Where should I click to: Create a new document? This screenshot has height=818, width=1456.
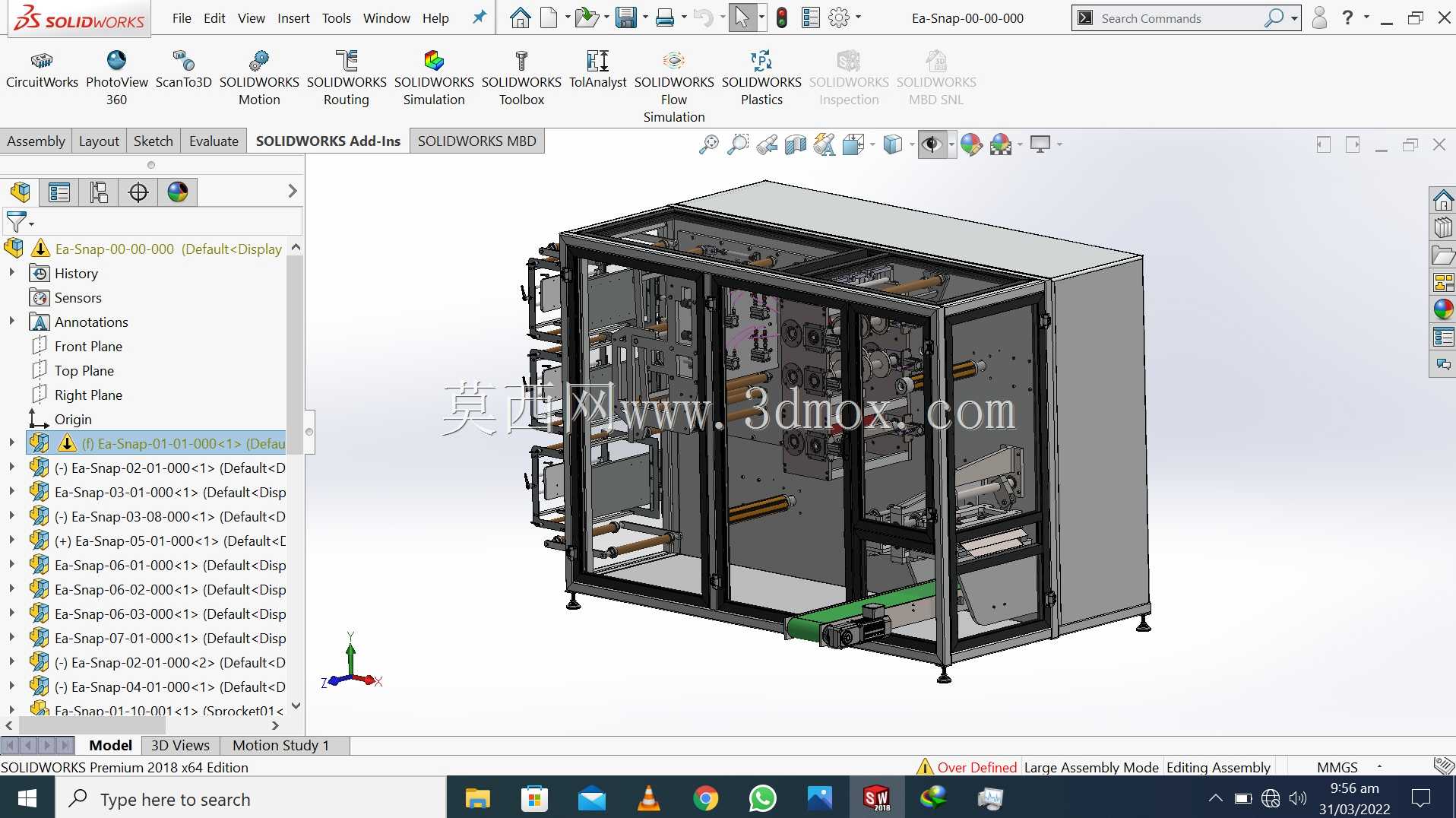[x=549, y=17]
